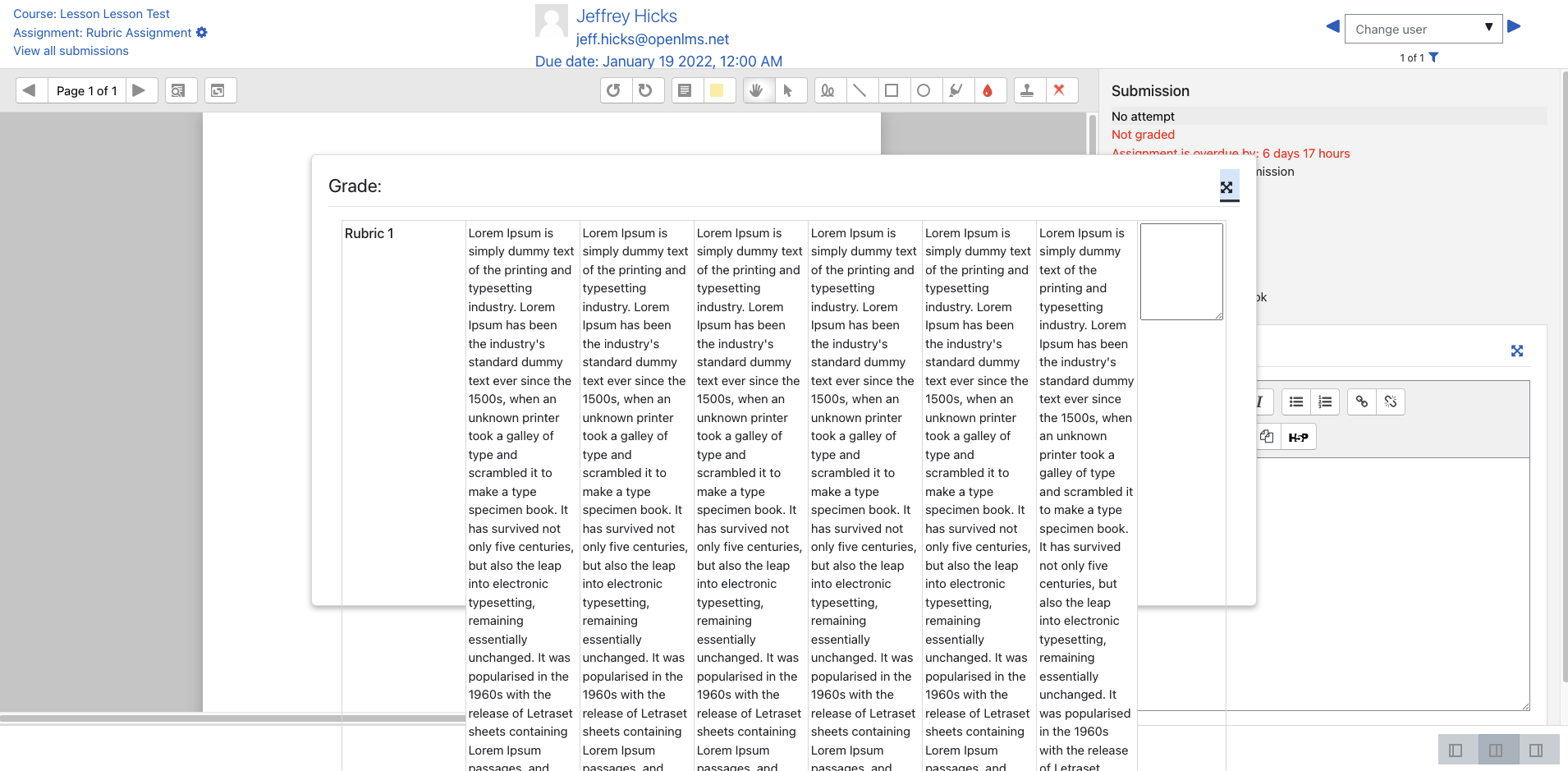This screenshot has height=771, width=1568.
Task: Open the Change user dropdown
Action: (1424, 29)
